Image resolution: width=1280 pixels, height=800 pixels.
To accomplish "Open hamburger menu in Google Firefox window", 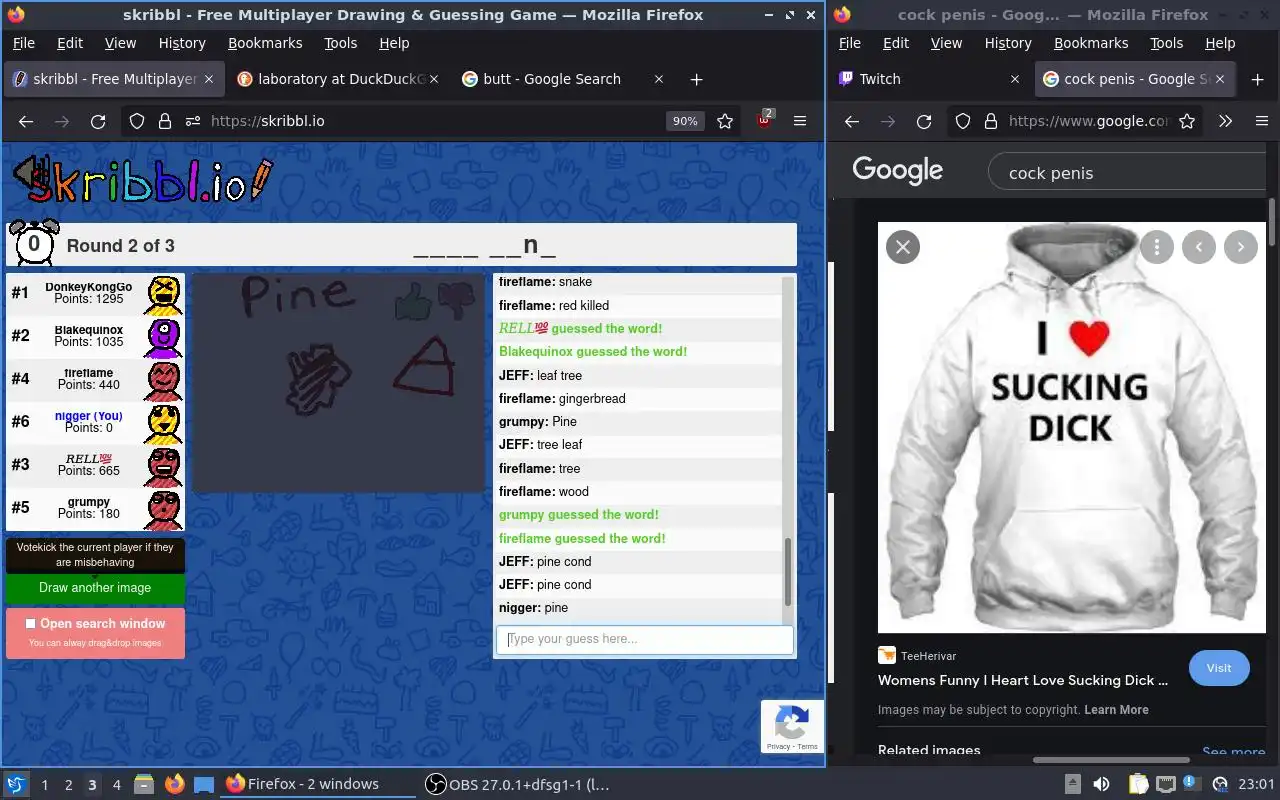I will coord(1262,121).
